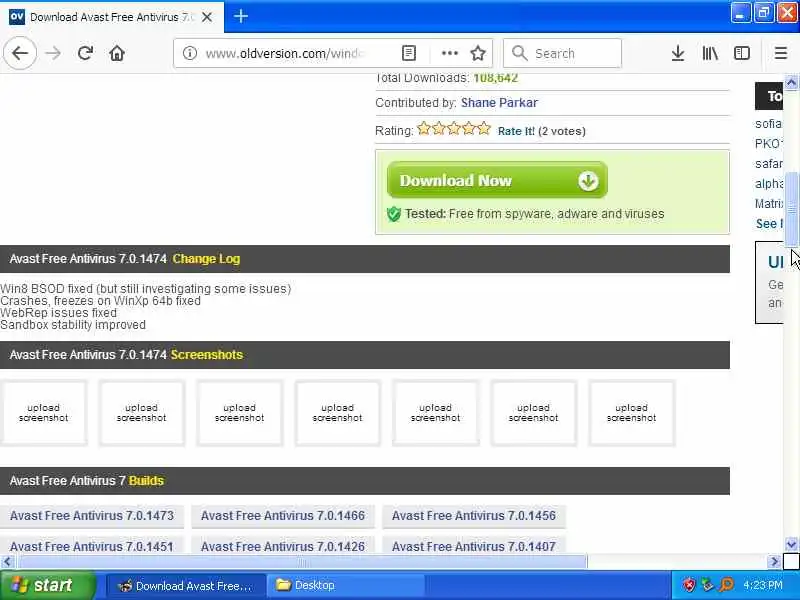Open the Firefox hamburger menu

tap(781, 53)
